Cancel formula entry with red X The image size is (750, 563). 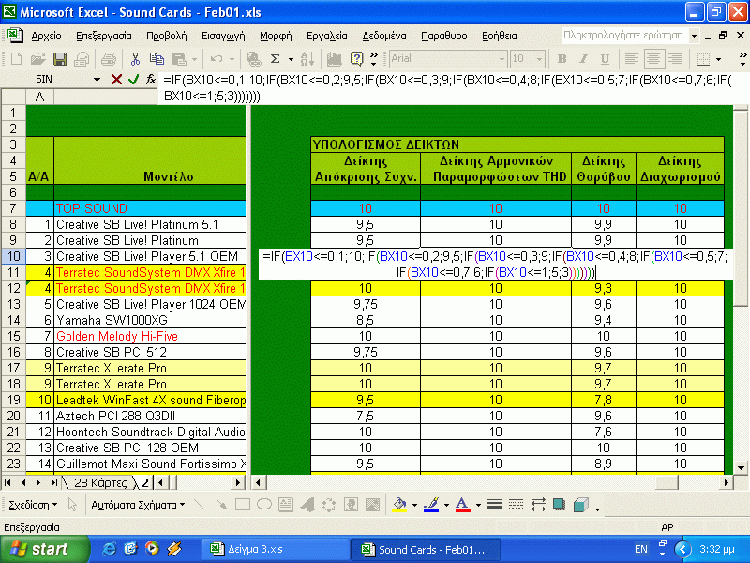click(x=116, y=79)
